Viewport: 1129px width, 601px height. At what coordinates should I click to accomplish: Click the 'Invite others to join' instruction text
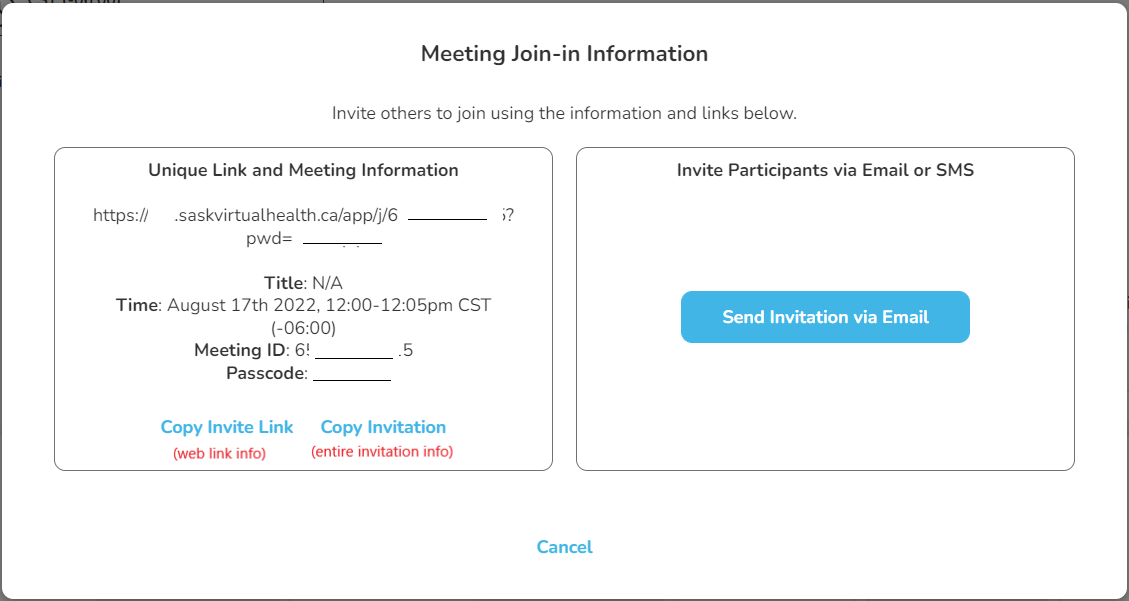(x=564, y=113)
